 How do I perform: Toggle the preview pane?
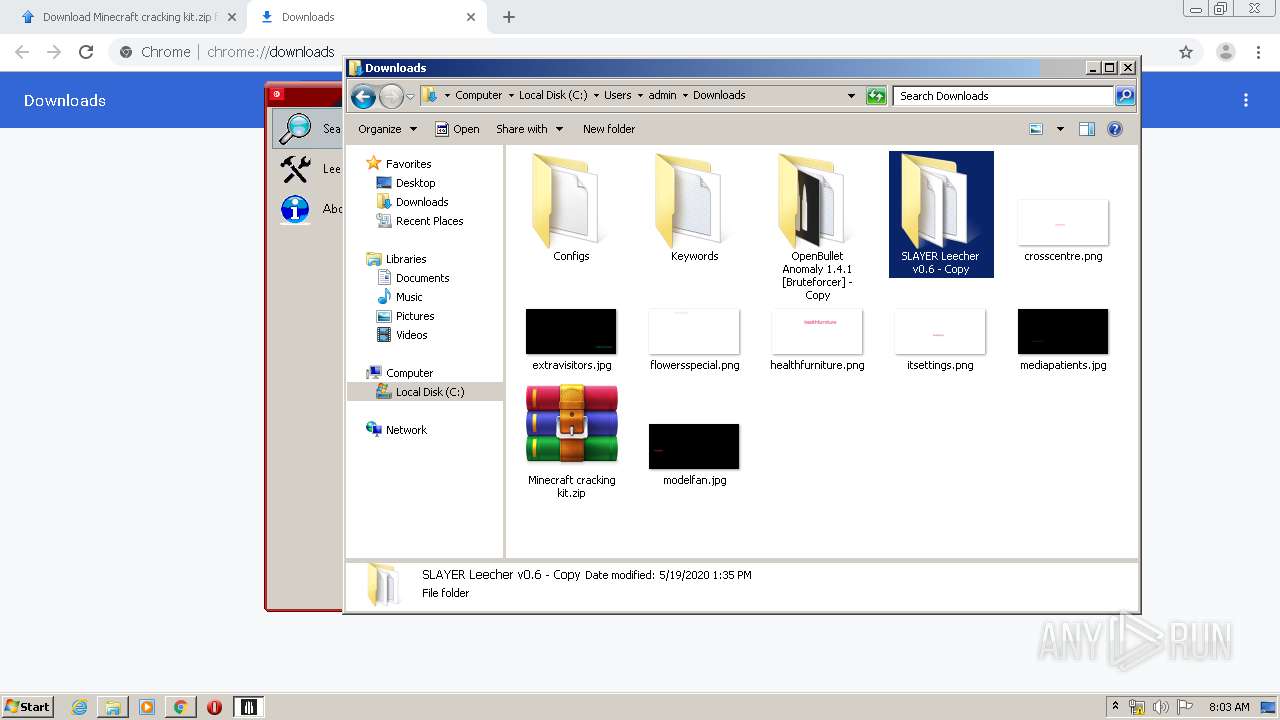click(x=1087, y=129)
